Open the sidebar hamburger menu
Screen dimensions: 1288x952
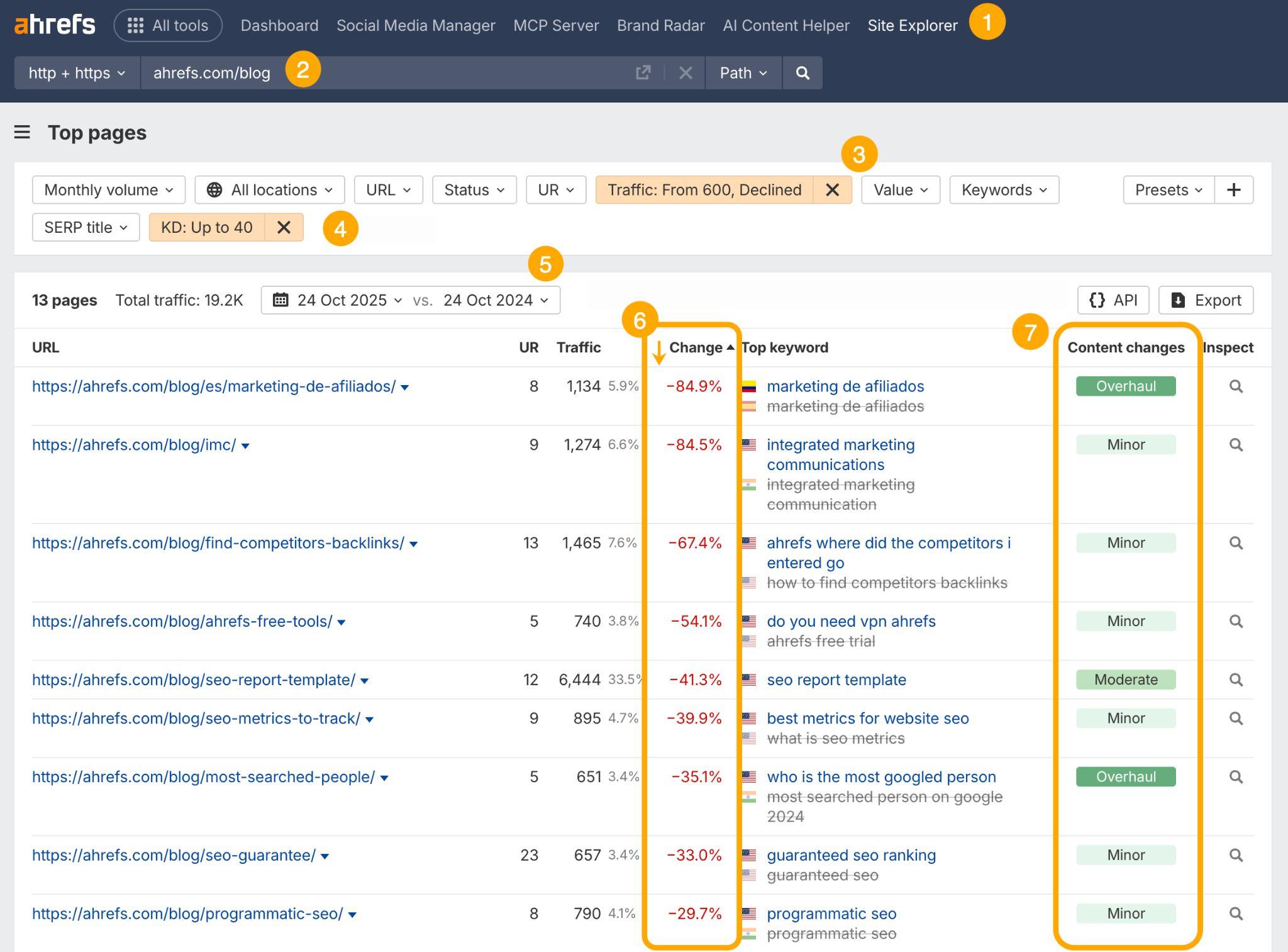[x=22, y=133]
